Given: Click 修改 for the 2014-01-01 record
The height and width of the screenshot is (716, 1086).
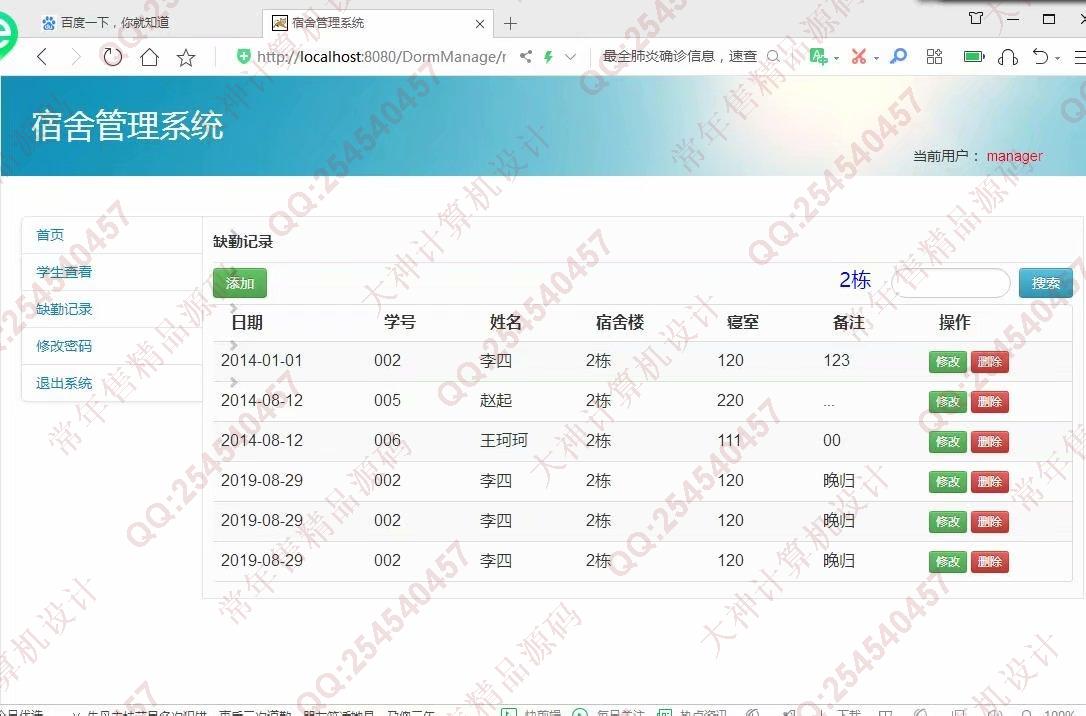Looking at the screenshot, I should 947,361.
